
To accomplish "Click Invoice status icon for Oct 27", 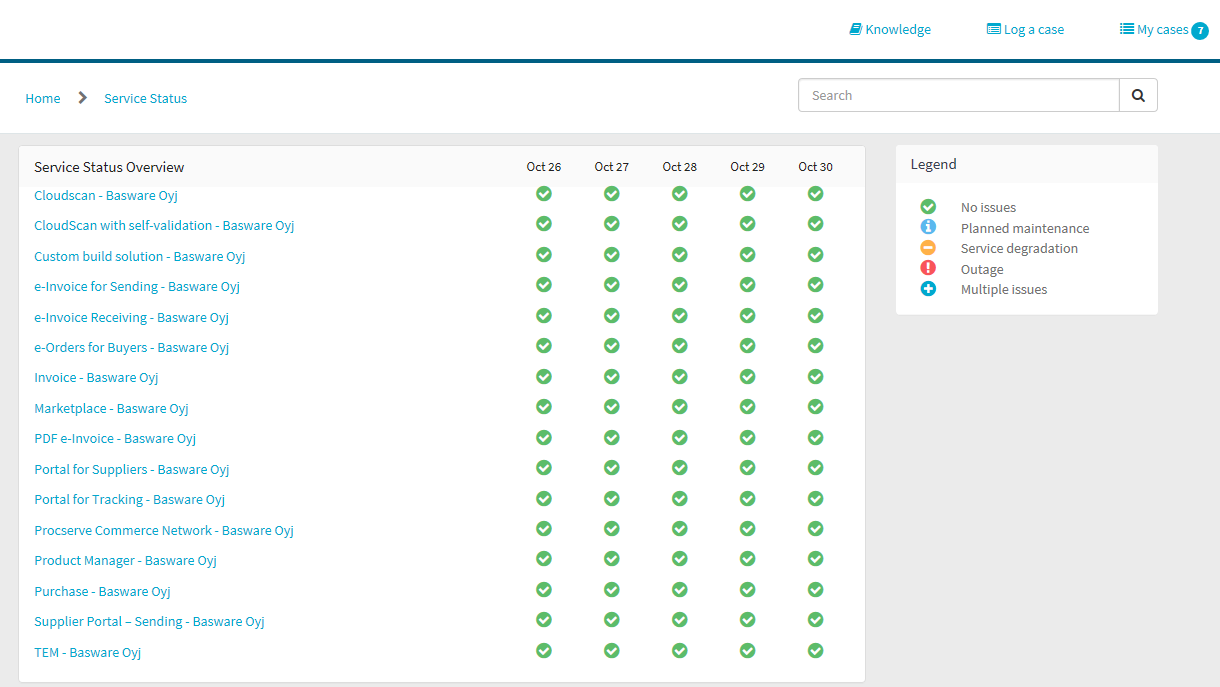I will point(612,376).
